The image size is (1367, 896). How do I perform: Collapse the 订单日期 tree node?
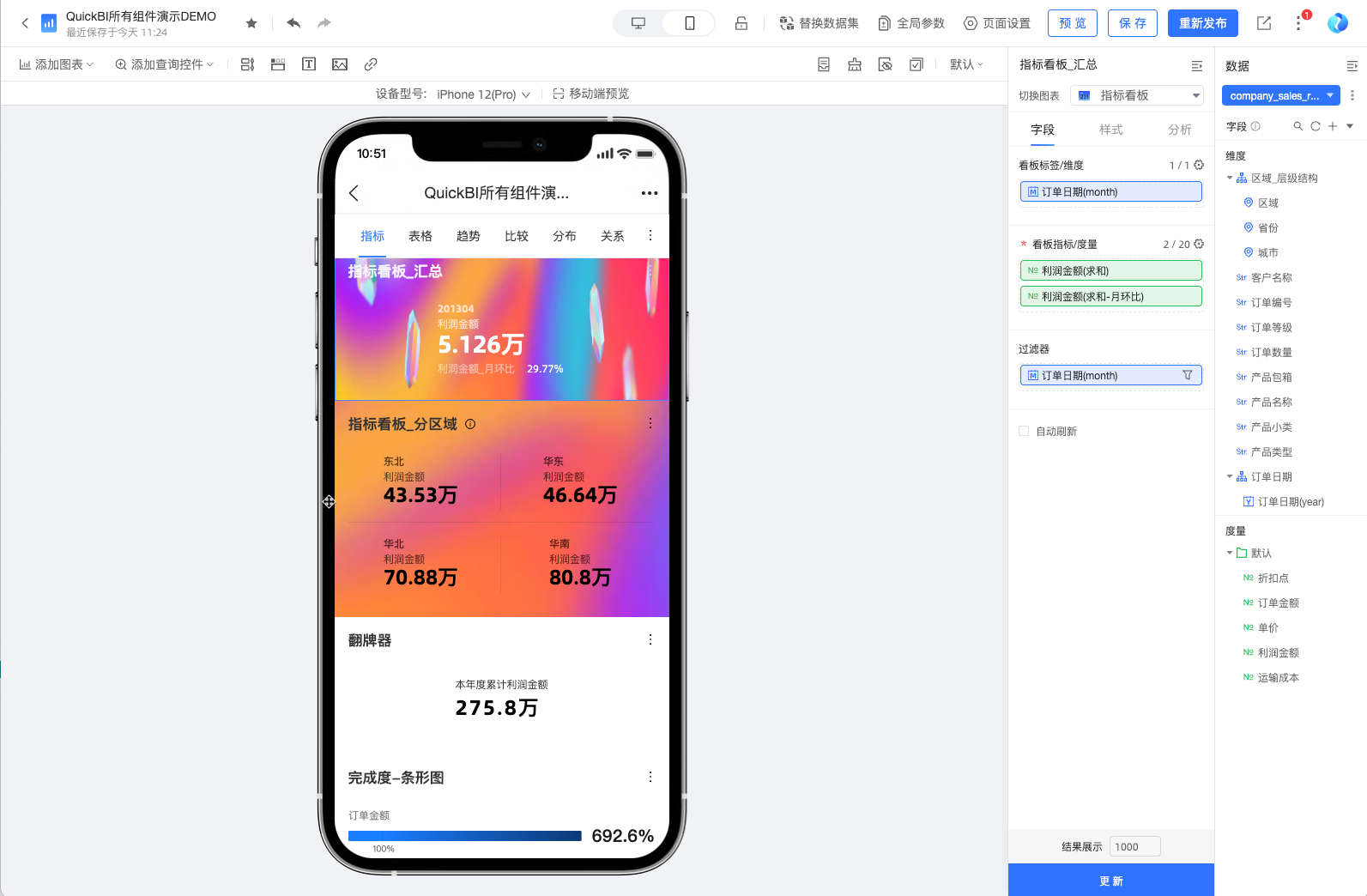click(x=1230, y=477)
